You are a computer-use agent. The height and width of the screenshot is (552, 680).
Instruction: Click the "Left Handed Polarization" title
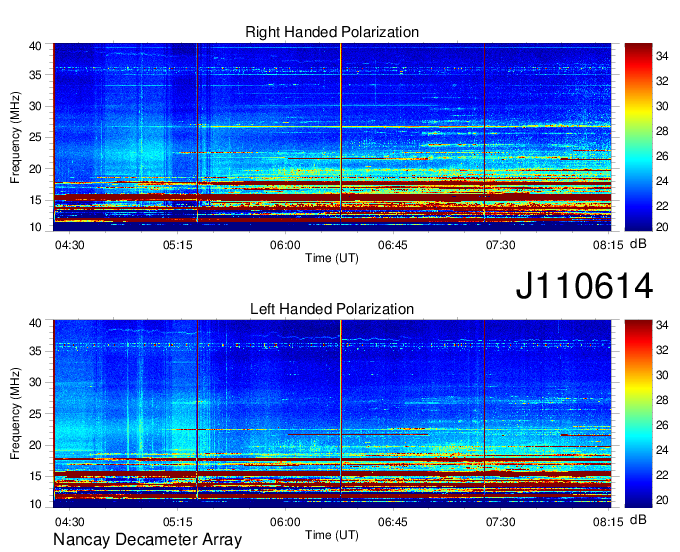tap(332, 309)
